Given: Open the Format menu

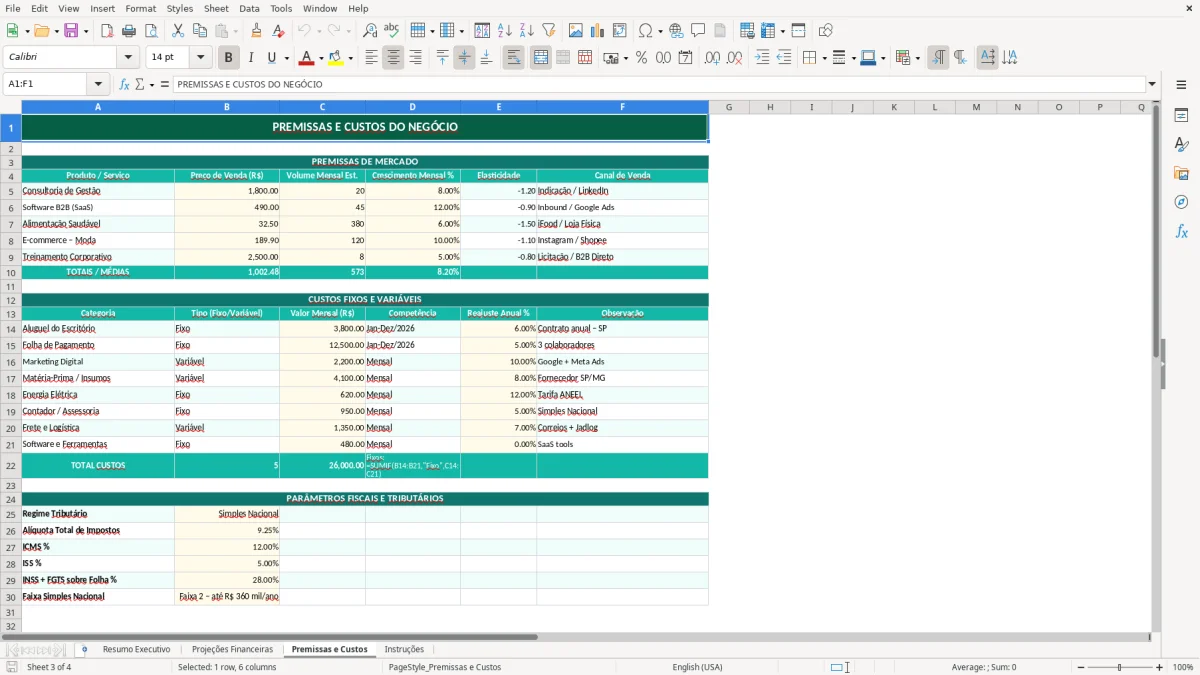Looking at the screenshot, I should (140, 8).
